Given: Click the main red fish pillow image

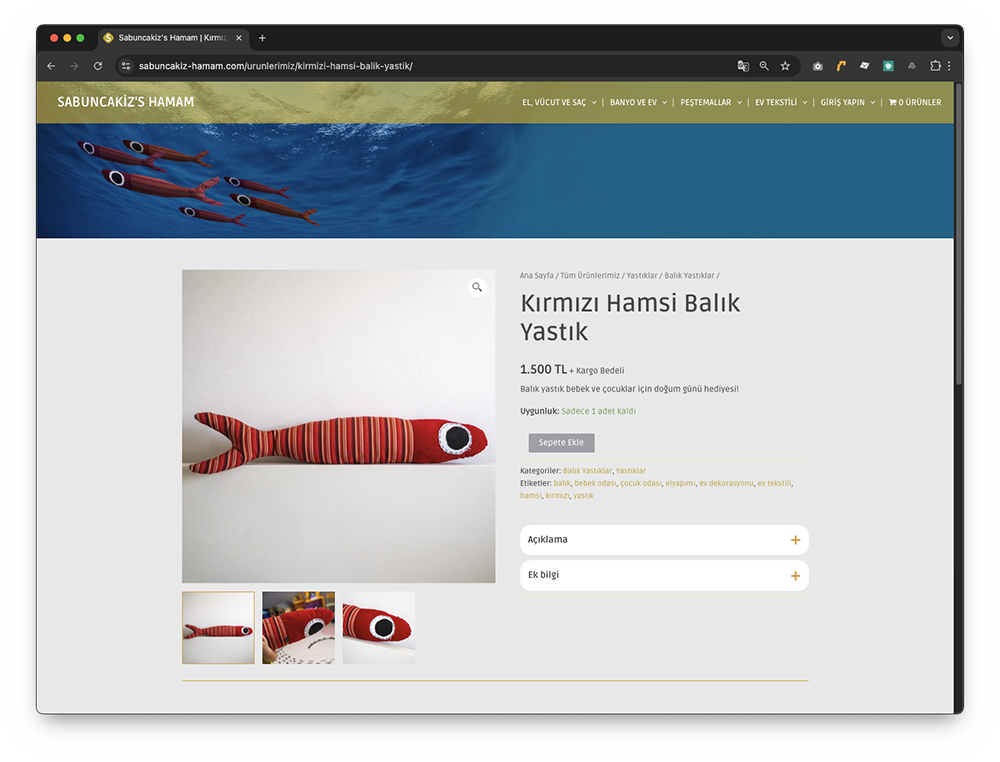Looking at the screenshot, I should click(x=339, y=426).
